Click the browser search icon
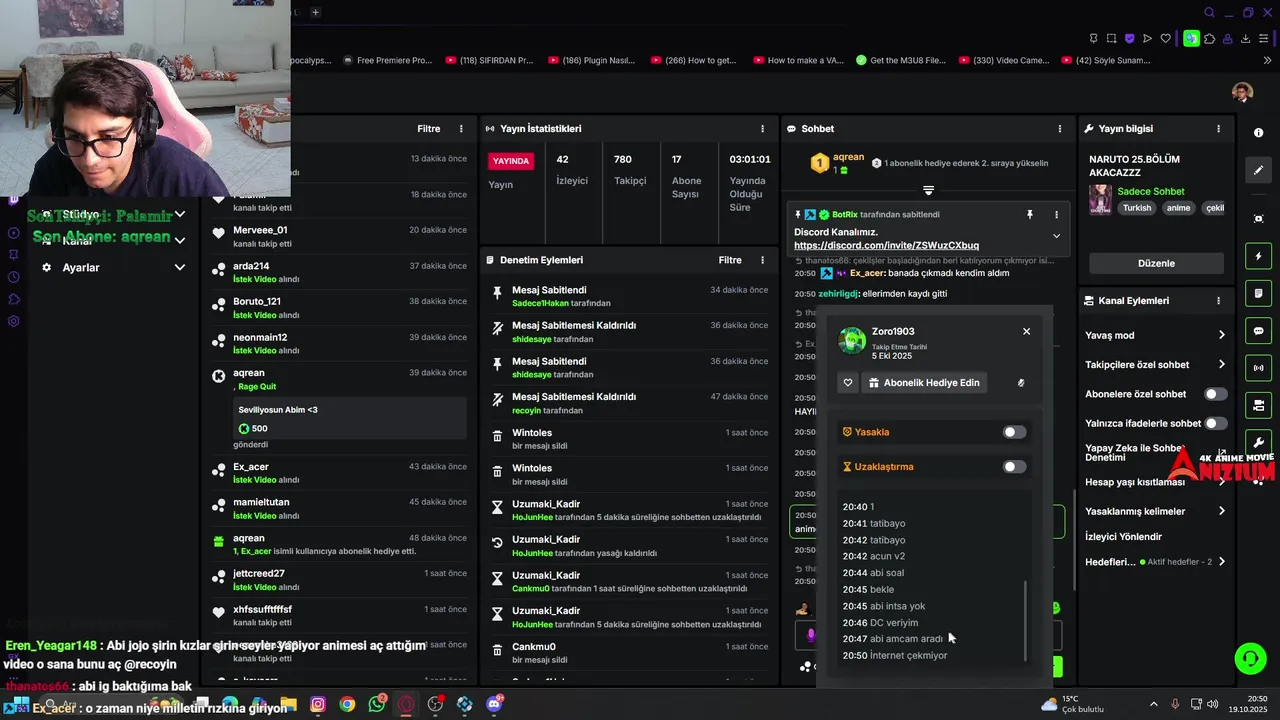This screenshot has height=720, width=1280. 1209,13
